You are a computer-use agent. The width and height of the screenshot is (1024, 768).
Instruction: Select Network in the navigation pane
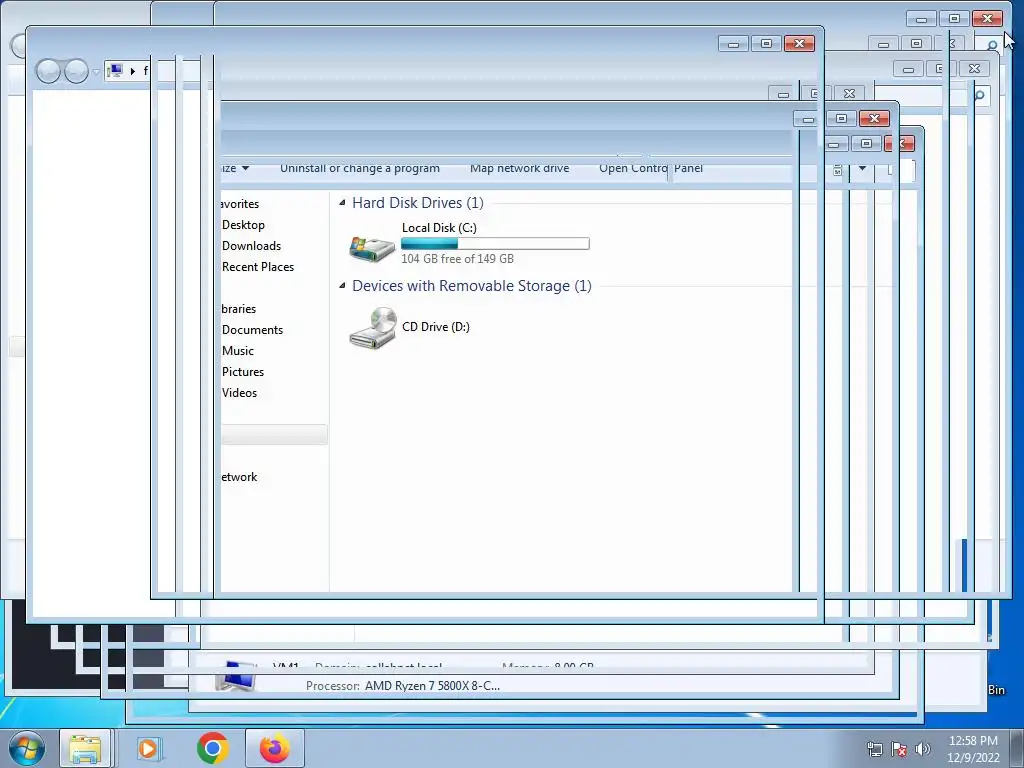pyautogui.click(x=240, y=477)
